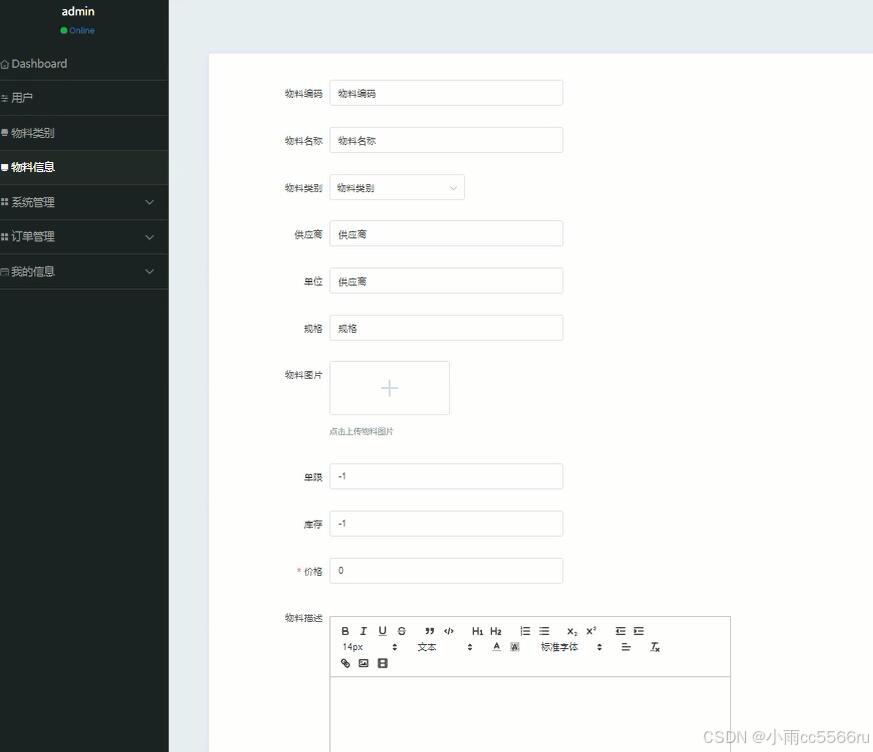Insert a hyperlink in the editor
Image resolution: width=873 pixels, height=752 pixels.
point(345,663)
